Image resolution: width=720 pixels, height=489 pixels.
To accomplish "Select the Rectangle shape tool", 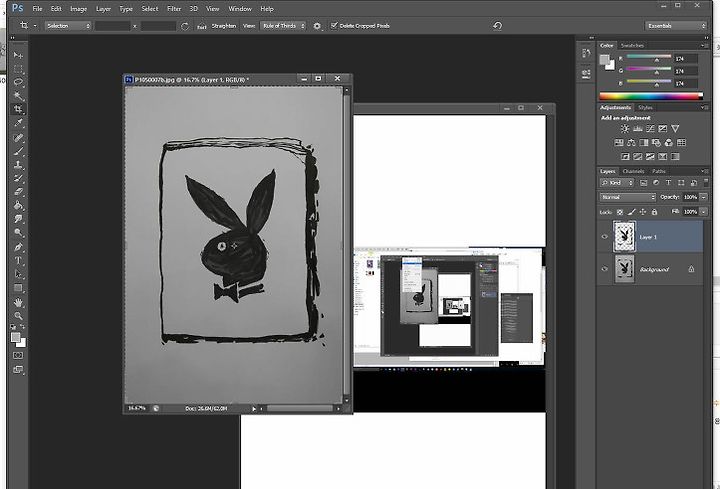I will (x=18, y=288).
